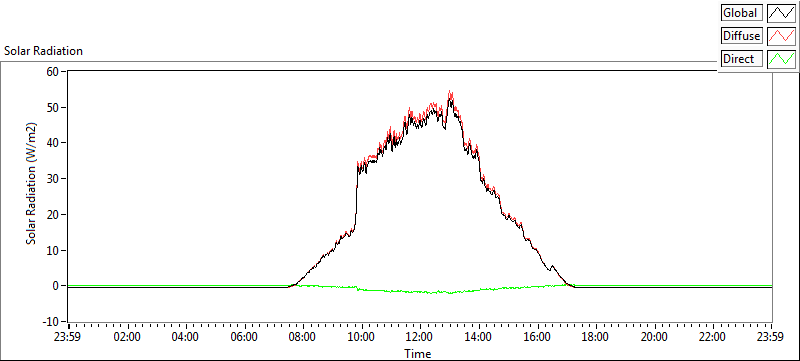
Task: Click the 04:00 time axis label
Action: pos(186,337)
